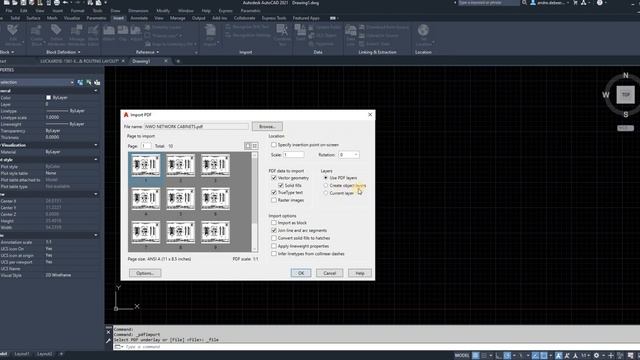
Task: Open the Insert ribbon tab
Action: coord(118,18)
